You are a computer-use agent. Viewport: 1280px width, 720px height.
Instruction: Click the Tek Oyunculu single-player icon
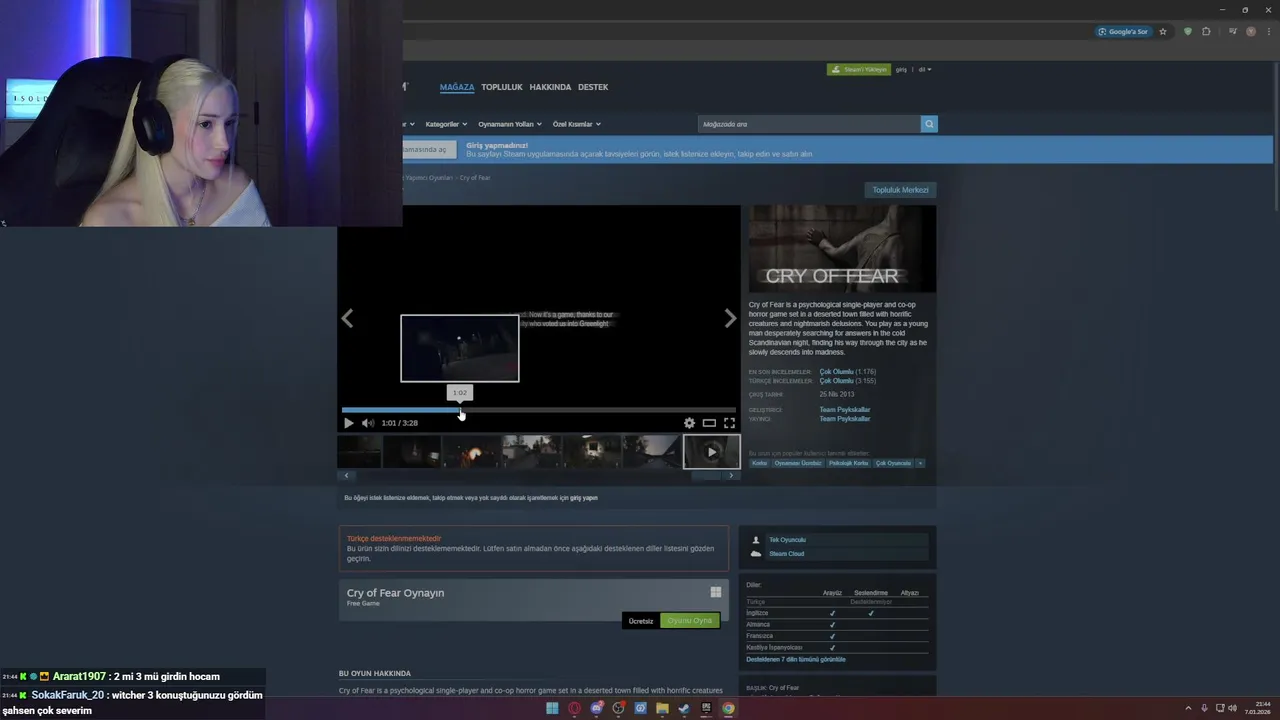coord(756,540)
